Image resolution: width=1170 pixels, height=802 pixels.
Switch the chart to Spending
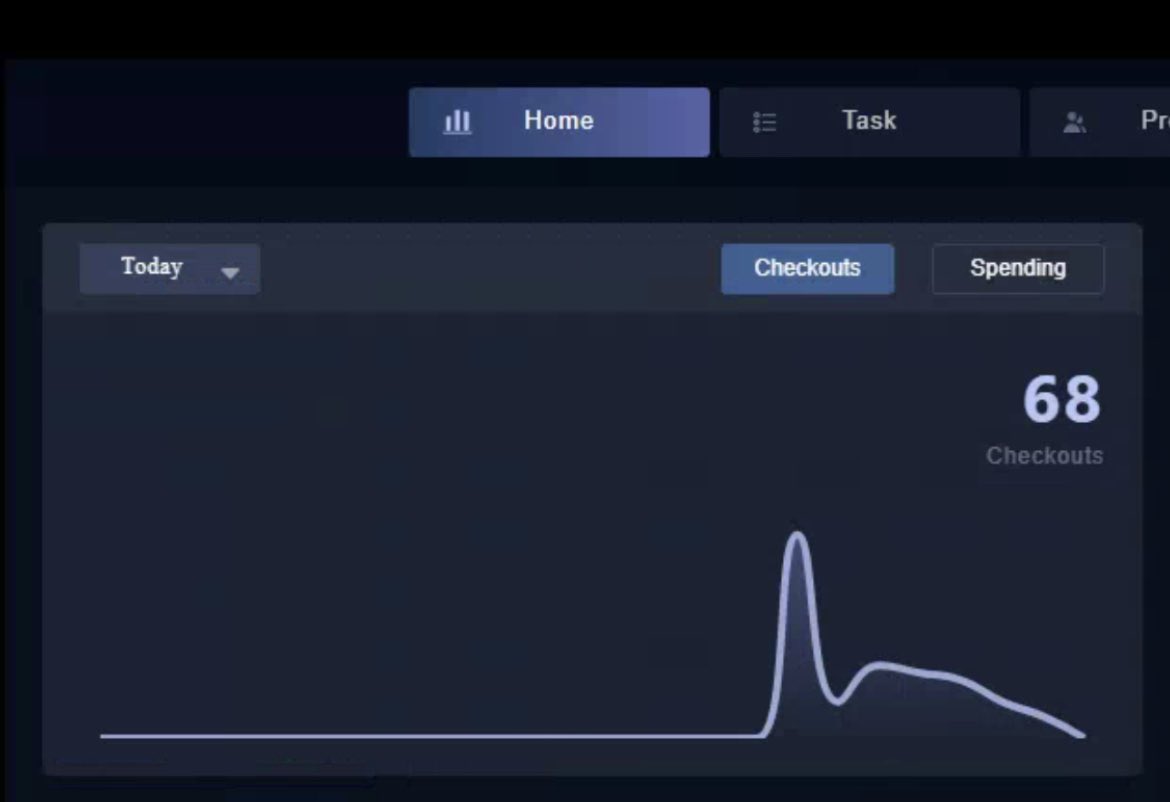1018,269
